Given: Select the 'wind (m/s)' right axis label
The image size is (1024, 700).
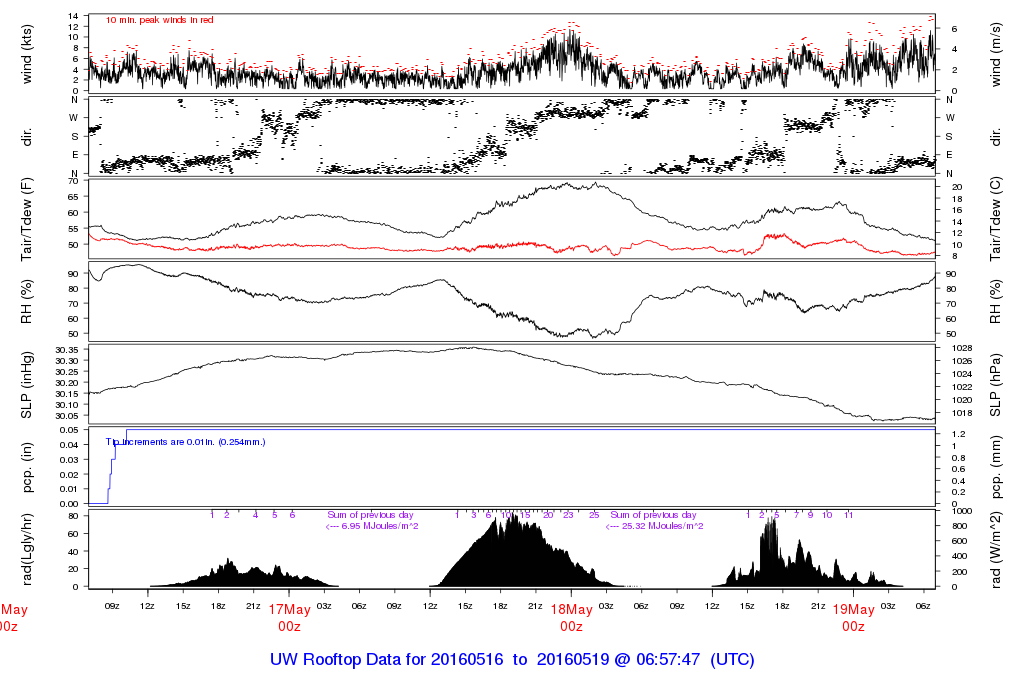Looking at the screenshot, I should coord(995,54).
